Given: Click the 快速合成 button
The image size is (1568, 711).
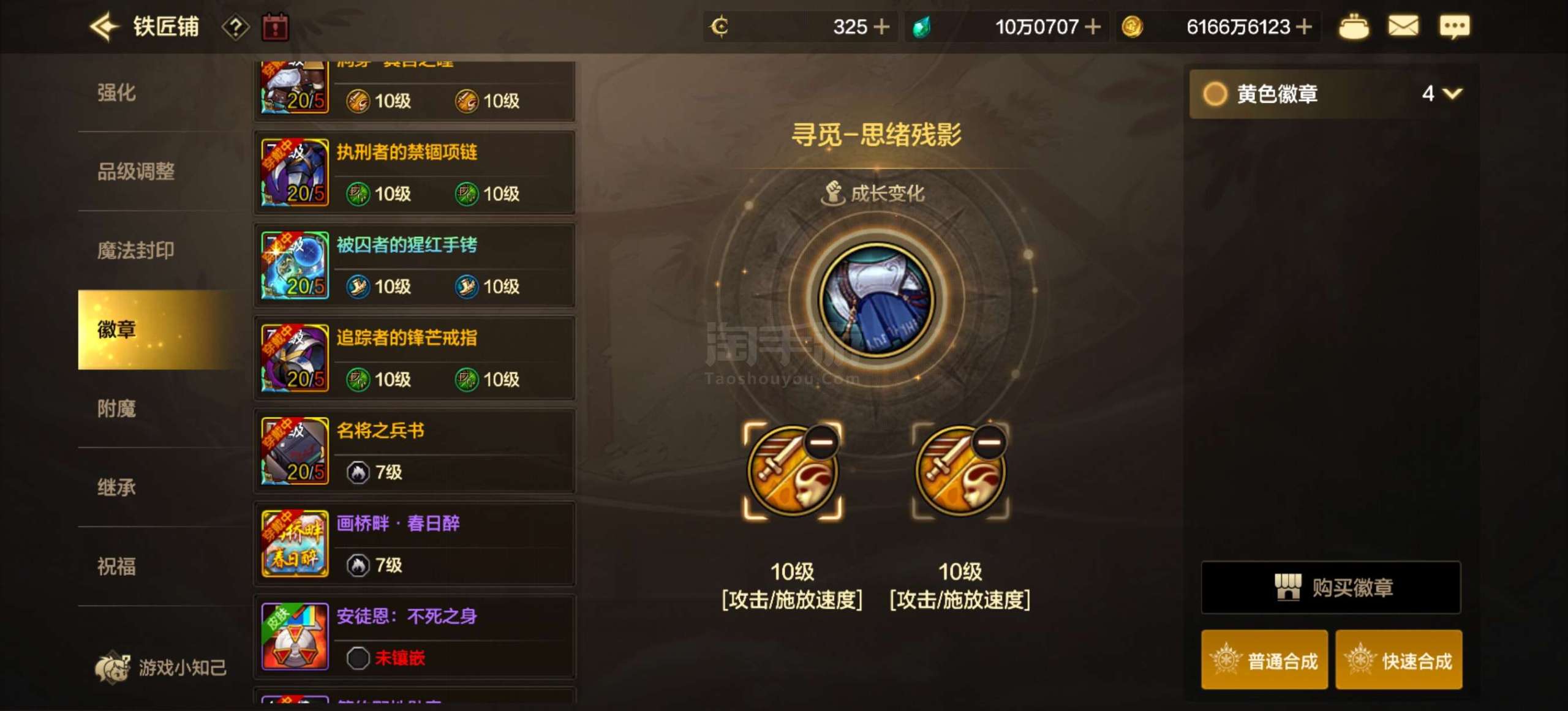Looking at the screenshot, I should (1398, 660).
